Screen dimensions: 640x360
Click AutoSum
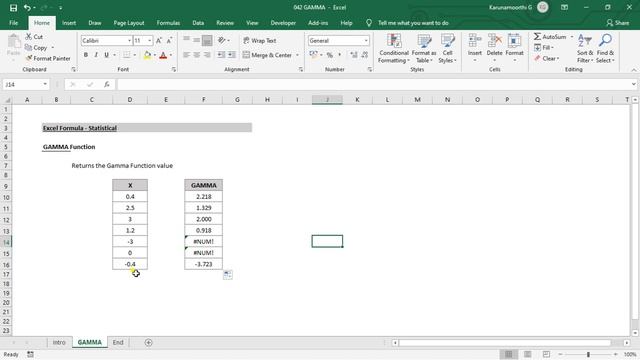[x=550, y=37]
